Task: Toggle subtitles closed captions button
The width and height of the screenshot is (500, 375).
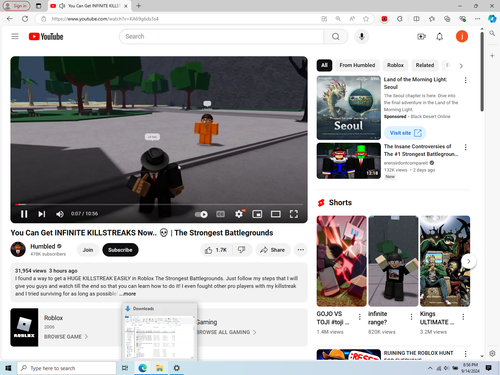Action: click(x=220, y=214)
